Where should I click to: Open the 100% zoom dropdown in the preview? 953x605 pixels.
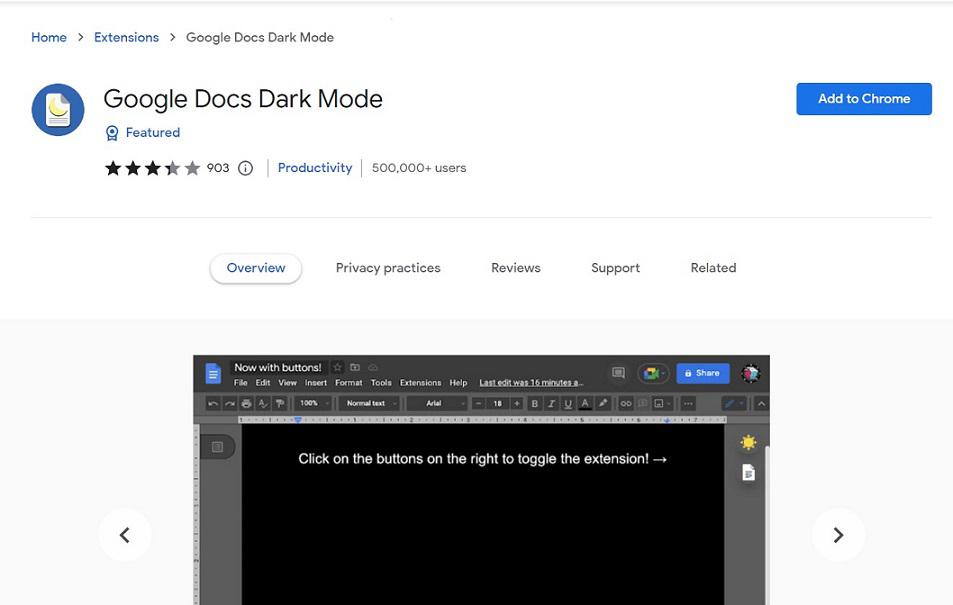[314, 403]
